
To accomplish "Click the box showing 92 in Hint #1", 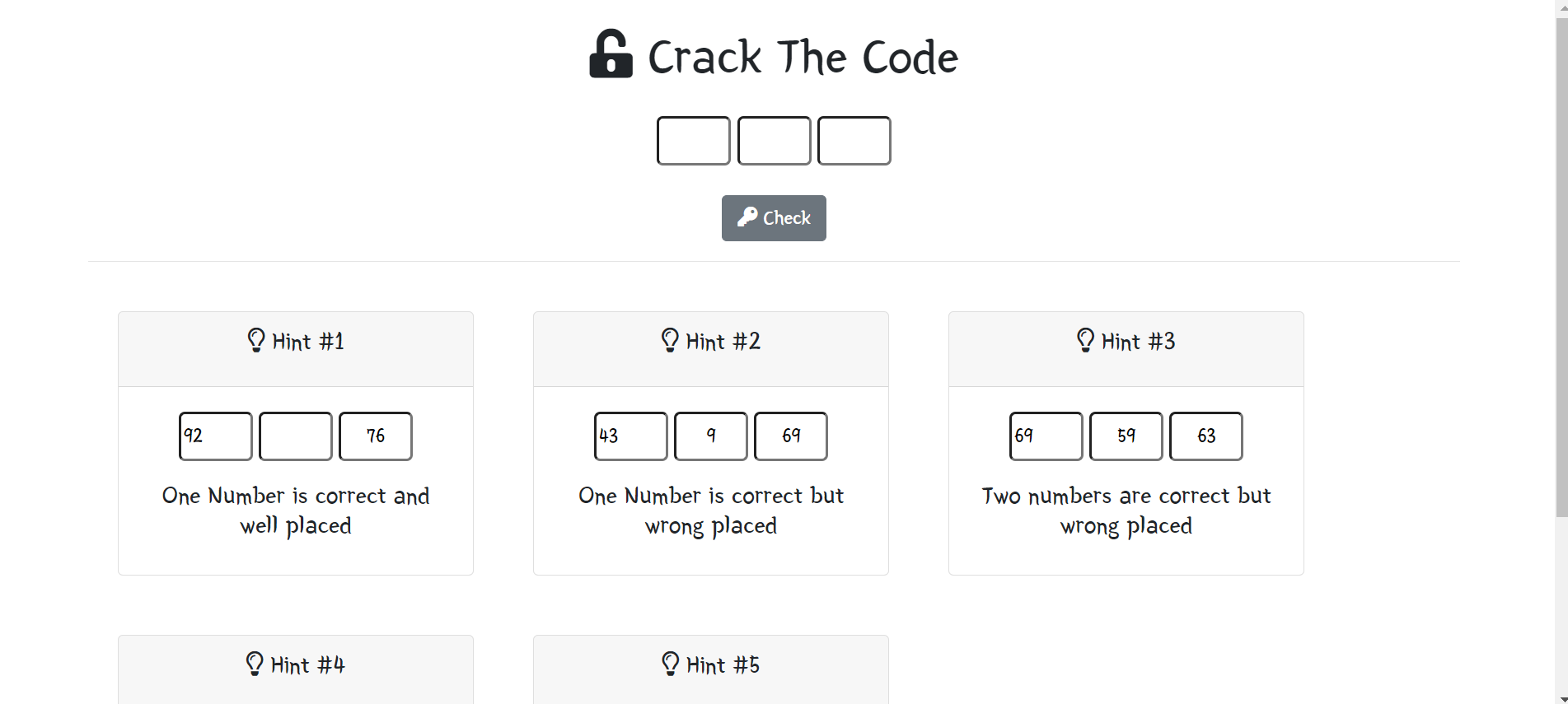I will pos(215,436).
